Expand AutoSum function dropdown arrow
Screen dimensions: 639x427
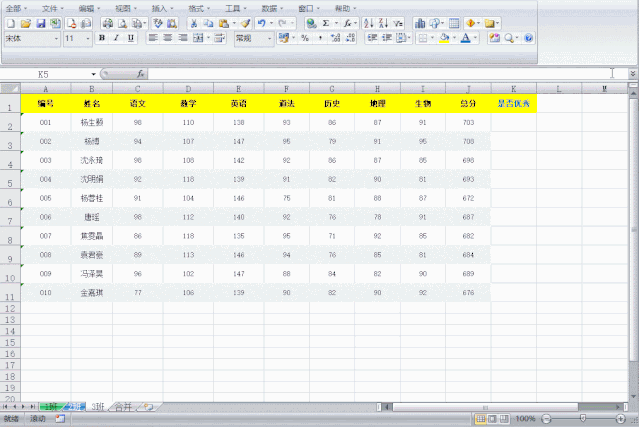(336, 24)
